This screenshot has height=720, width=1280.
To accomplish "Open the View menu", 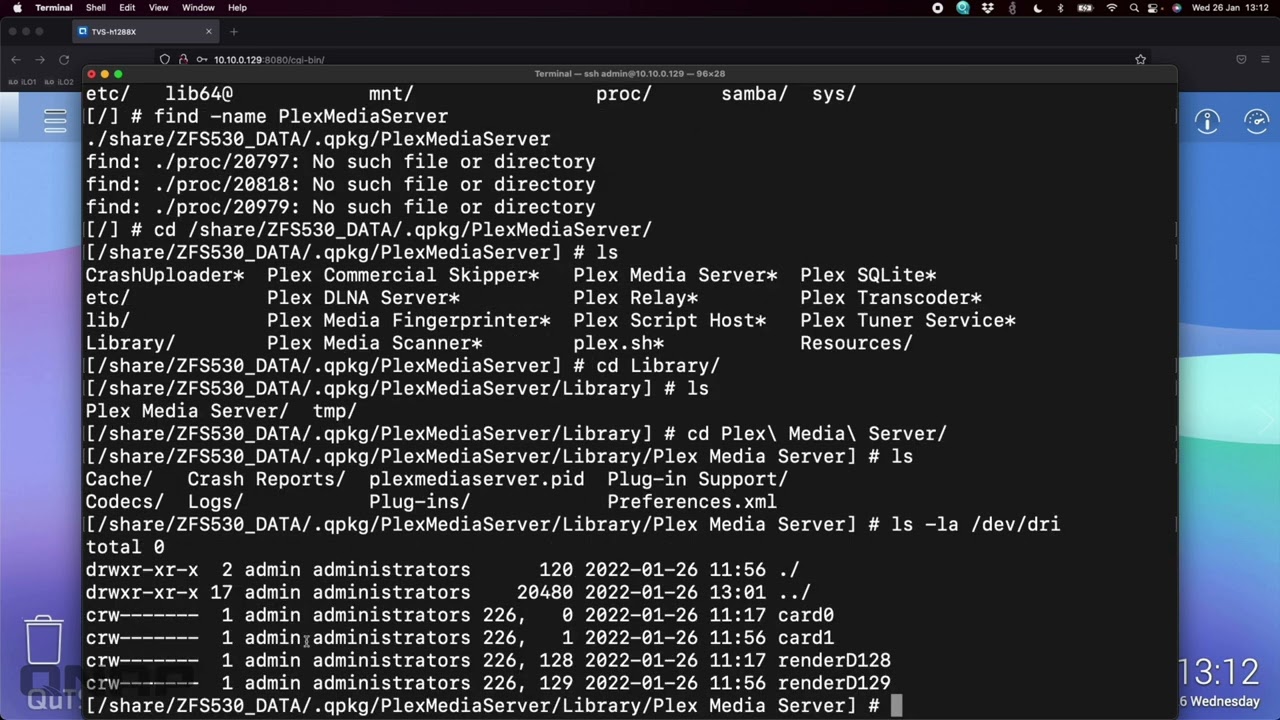I will [x=158, y=8].
